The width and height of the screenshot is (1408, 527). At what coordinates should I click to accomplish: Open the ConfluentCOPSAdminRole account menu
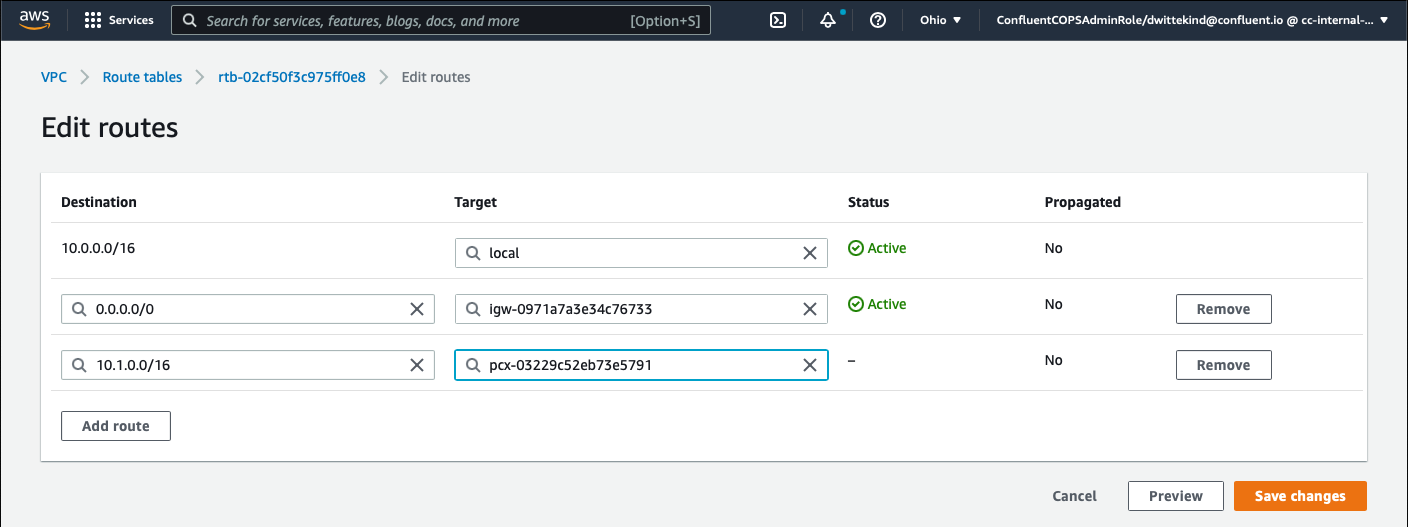pos(1192,20)
